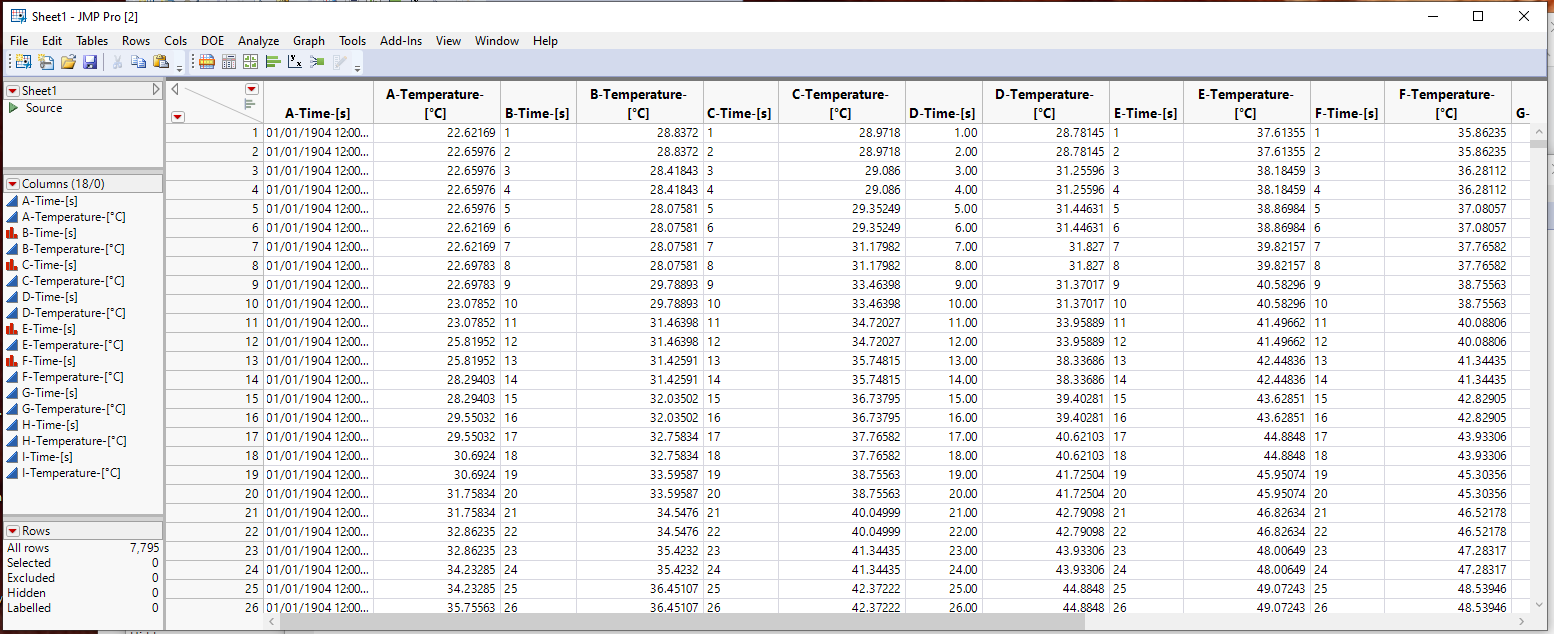Open the Columns panel red triangle menu
1554x634 pixels.
[x=12, y=183]
